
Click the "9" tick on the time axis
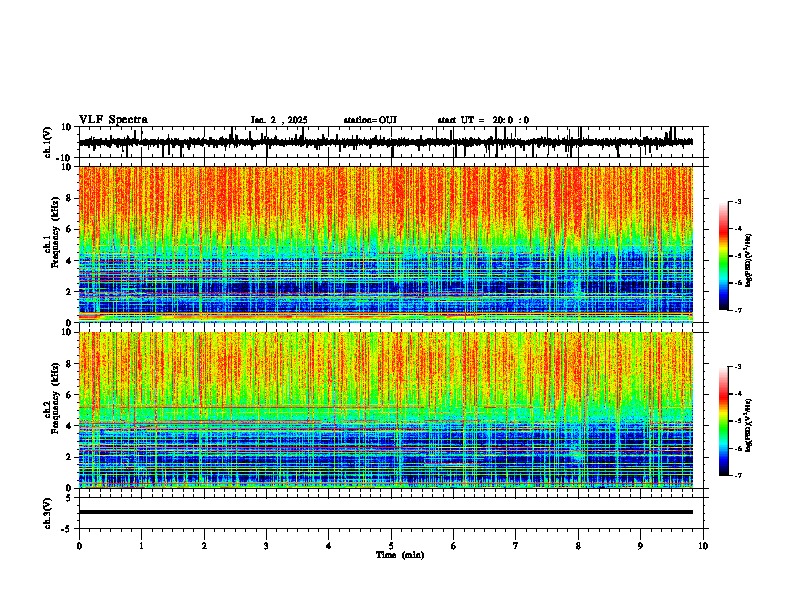[x=640, y=546]
